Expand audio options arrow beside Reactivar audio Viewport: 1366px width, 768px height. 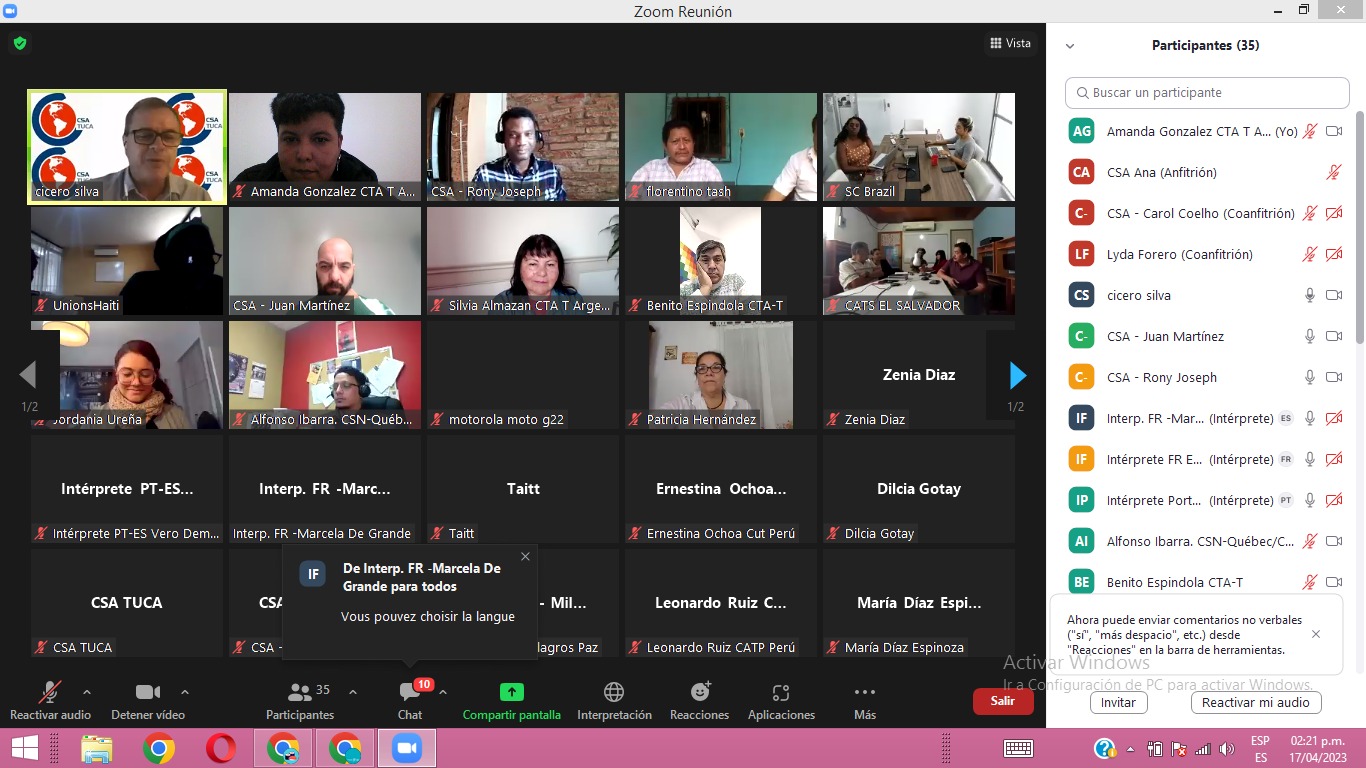[x=87, y=692]
